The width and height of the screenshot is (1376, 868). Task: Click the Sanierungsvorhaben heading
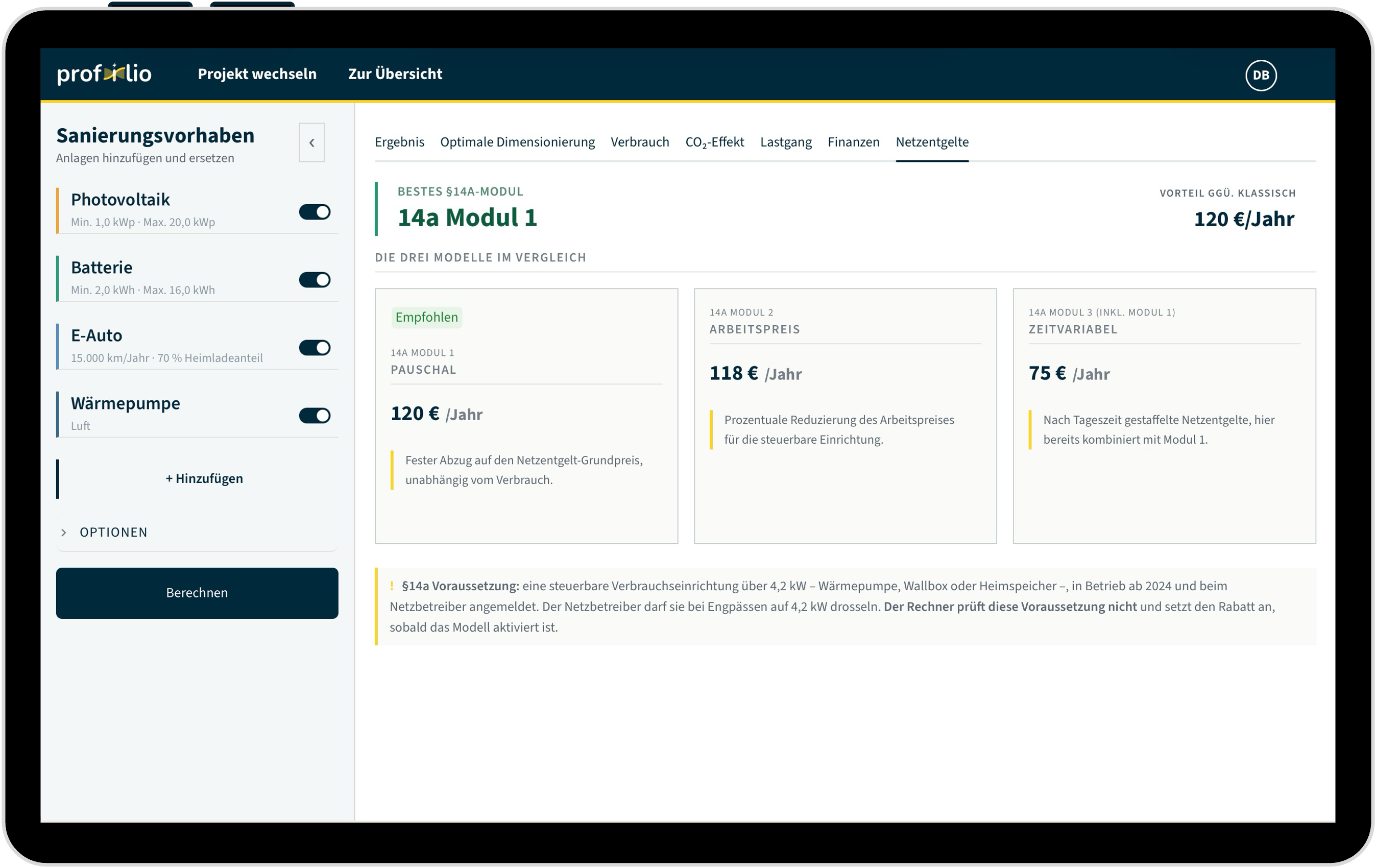(x=155, y=135)
